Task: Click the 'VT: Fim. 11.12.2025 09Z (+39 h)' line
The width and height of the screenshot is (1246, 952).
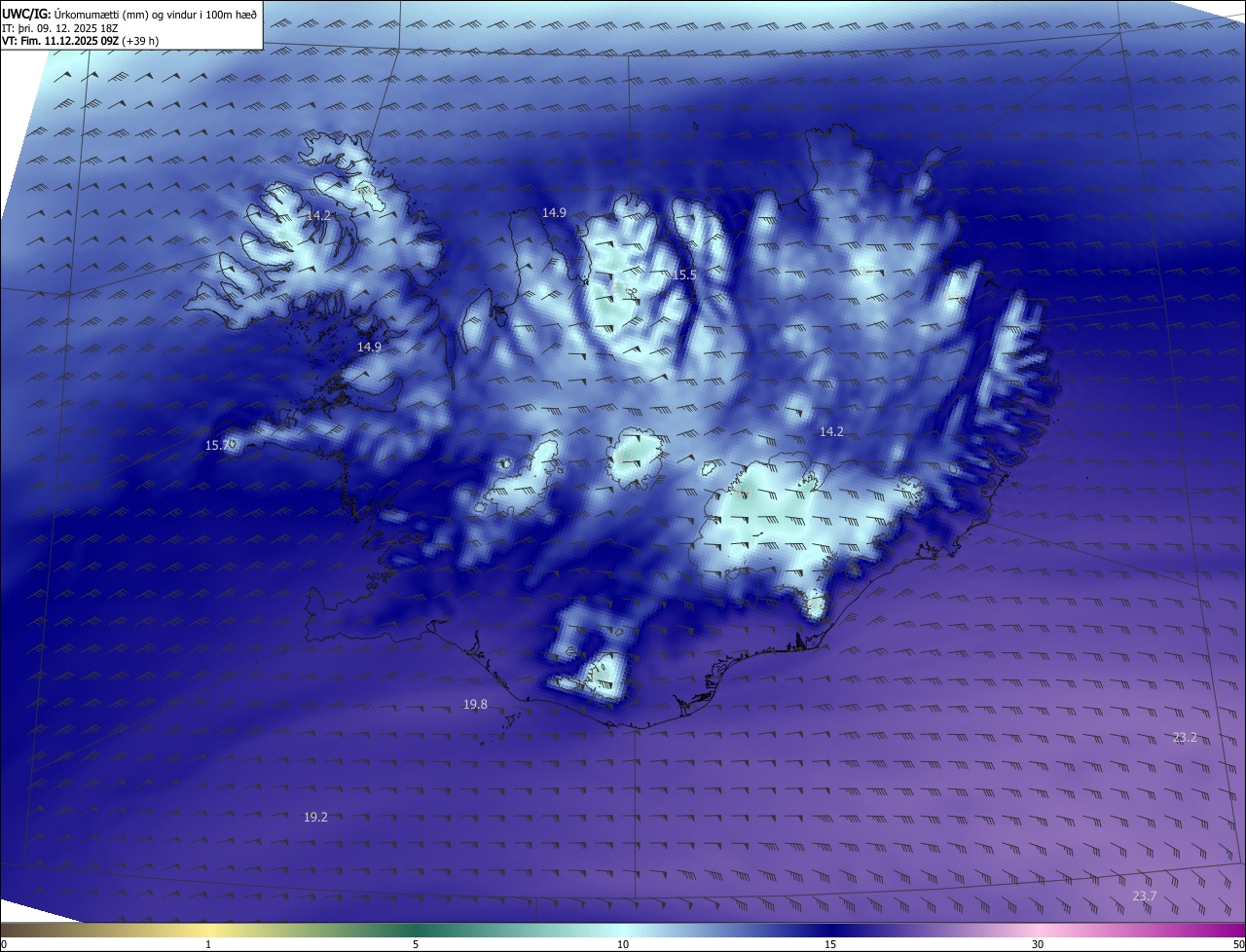Action: tap(80, 41)
